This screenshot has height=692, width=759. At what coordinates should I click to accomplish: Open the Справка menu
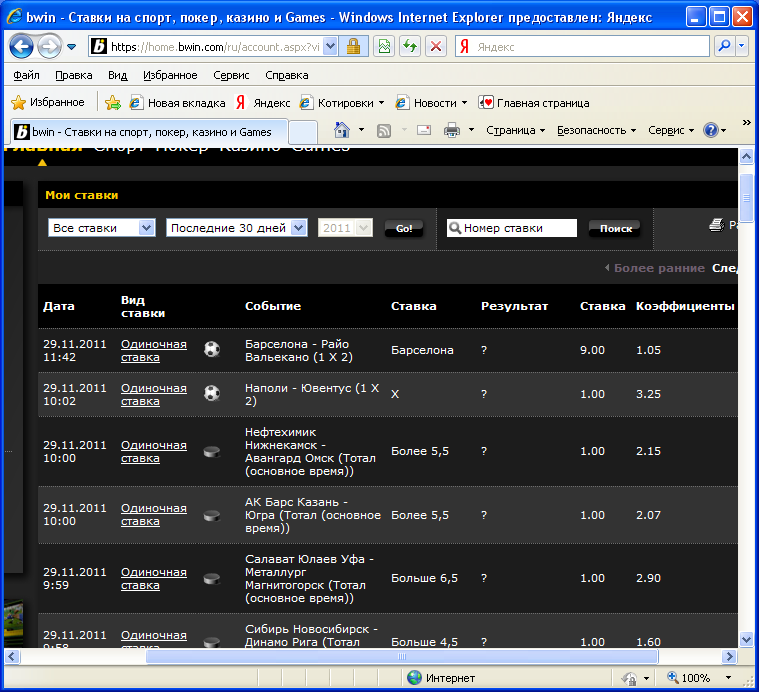[287, 75]
